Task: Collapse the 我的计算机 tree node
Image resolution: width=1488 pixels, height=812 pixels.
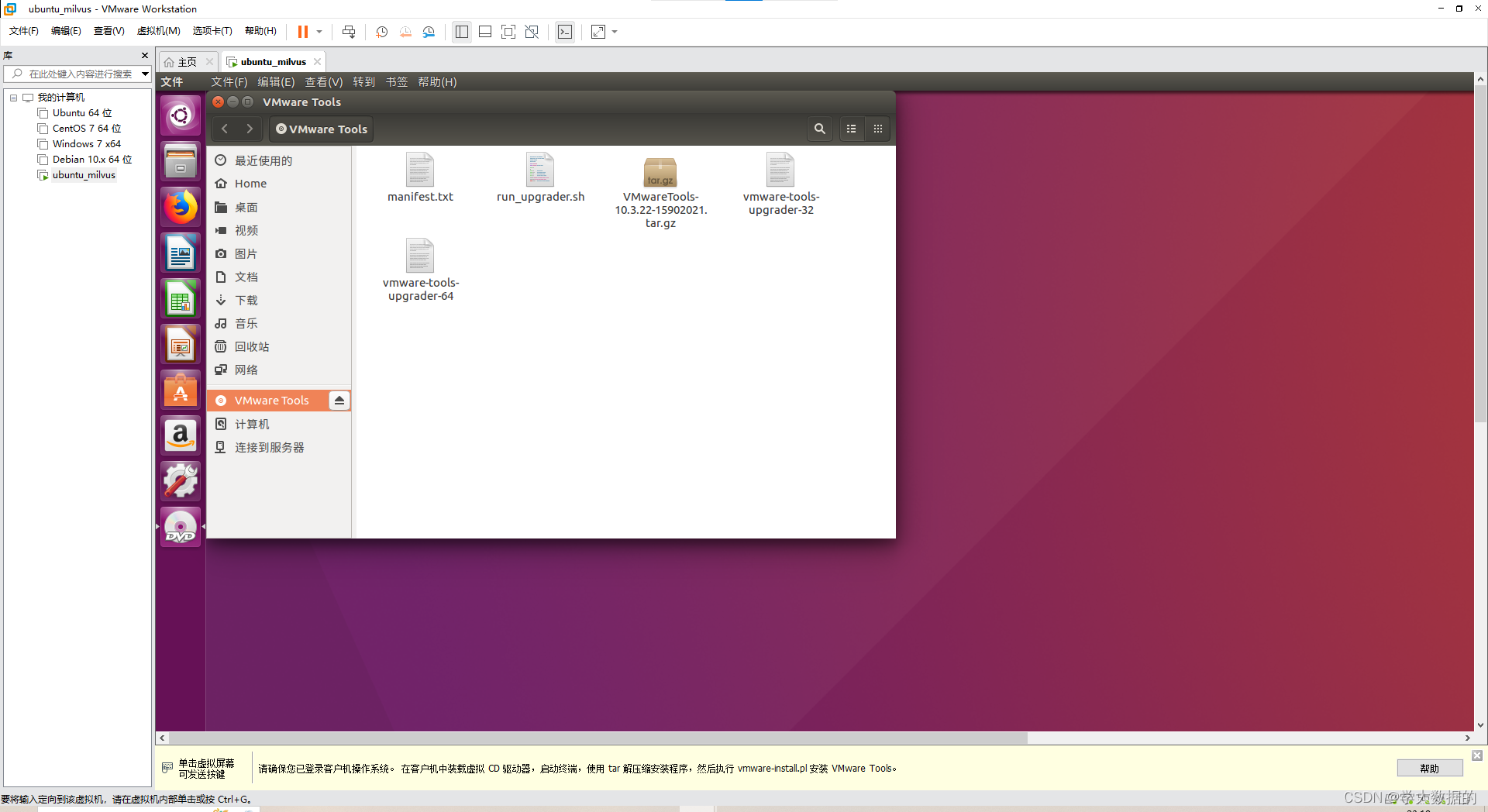Action: tap(13, 98)
